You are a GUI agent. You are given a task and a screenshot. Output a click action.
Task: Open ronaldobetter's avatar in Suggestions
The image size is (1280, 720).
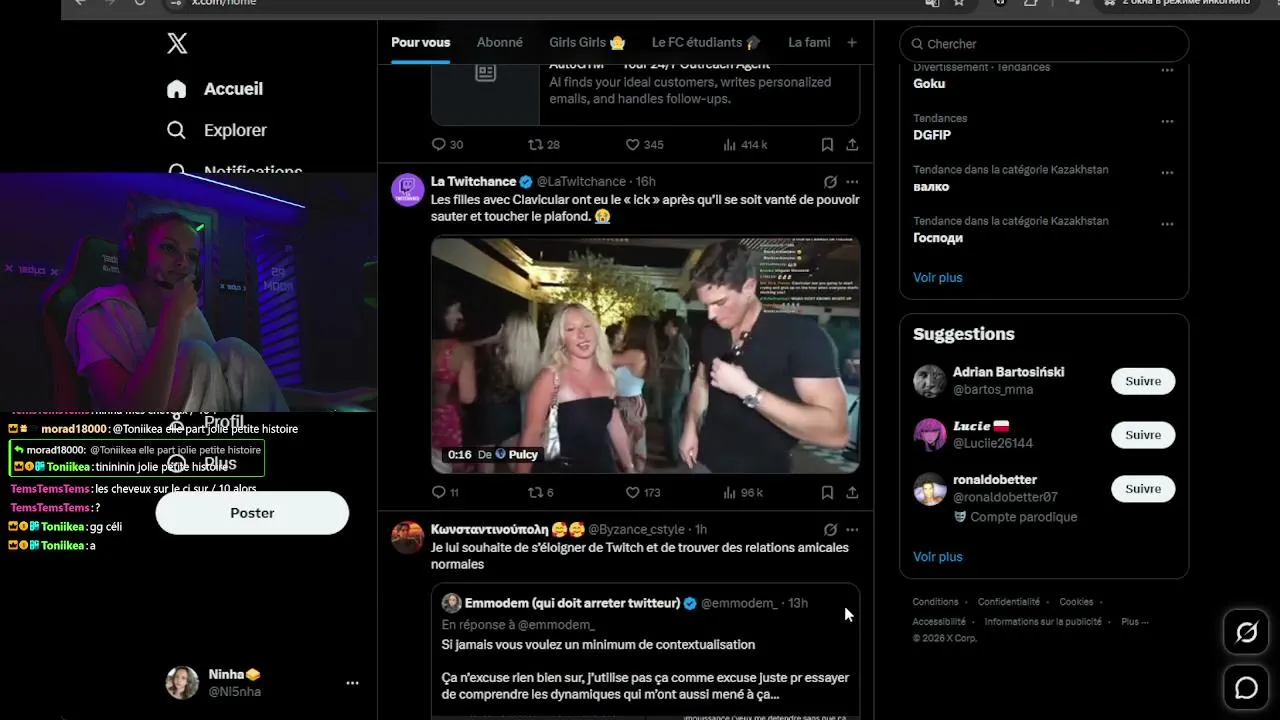[x=930, y=489]
